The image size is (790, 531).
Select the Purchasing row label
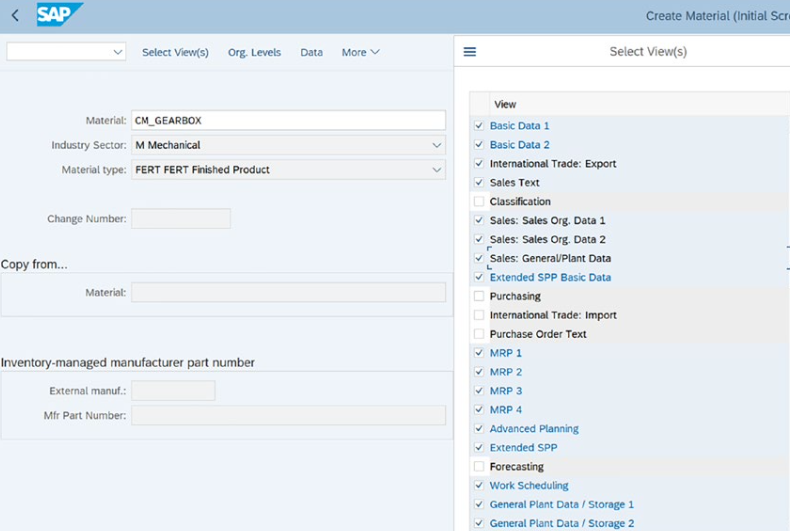[x=515, y=296]
